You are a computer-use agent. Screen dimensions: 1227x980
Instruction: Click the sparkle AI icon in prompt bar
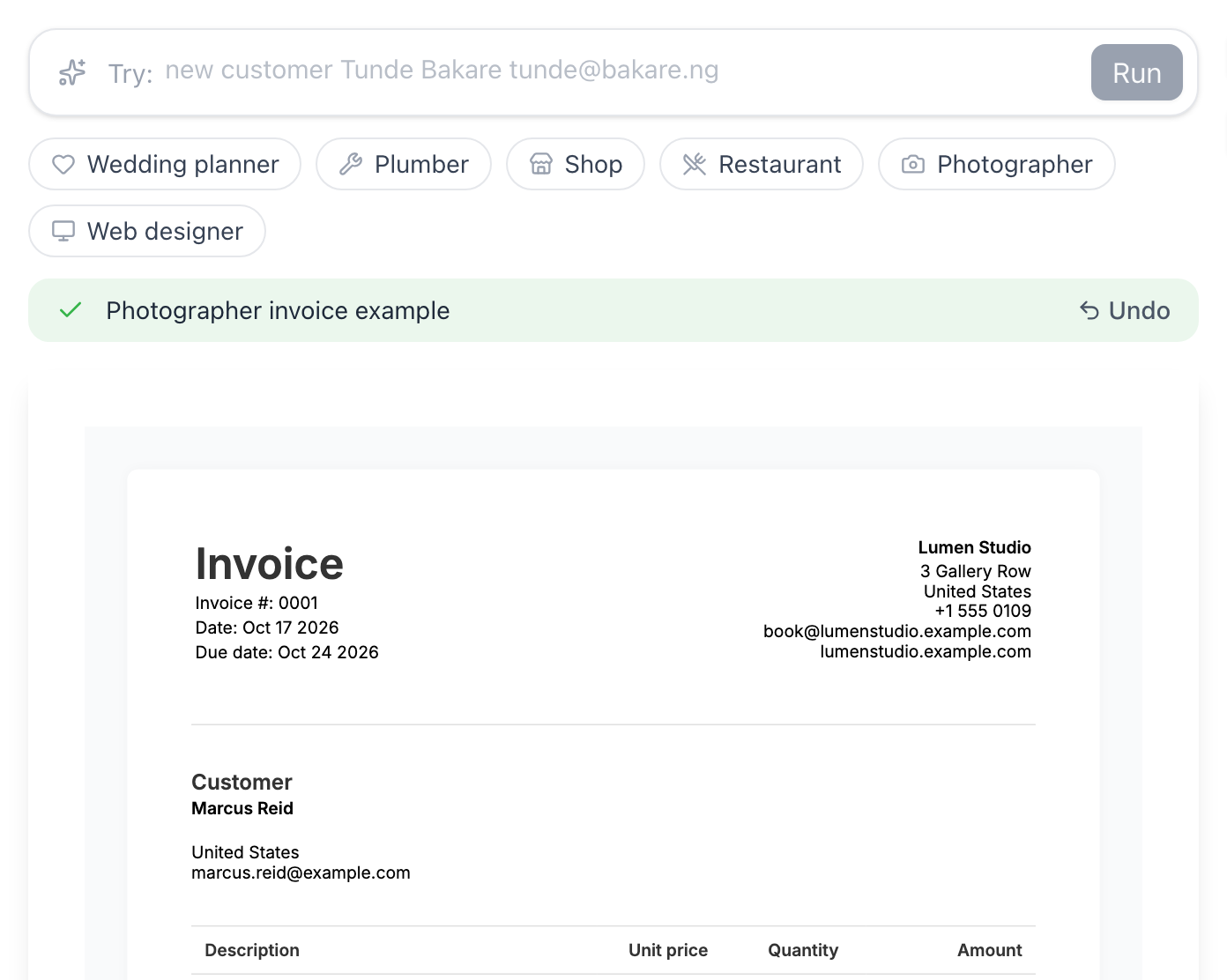72,72
